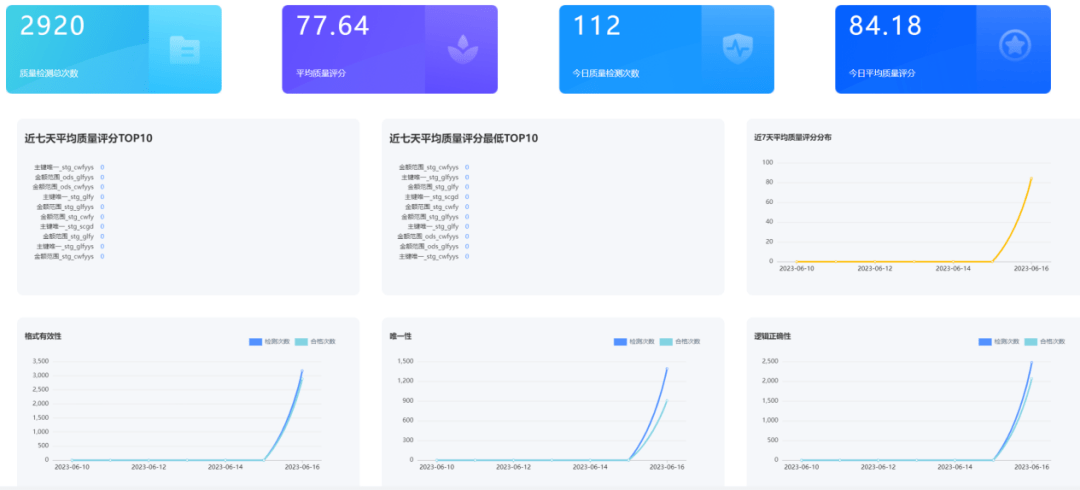Click the 77.64 平均质量评分 summary card
This screenshot has height=490, width=1080.
[x=390, y=49]
